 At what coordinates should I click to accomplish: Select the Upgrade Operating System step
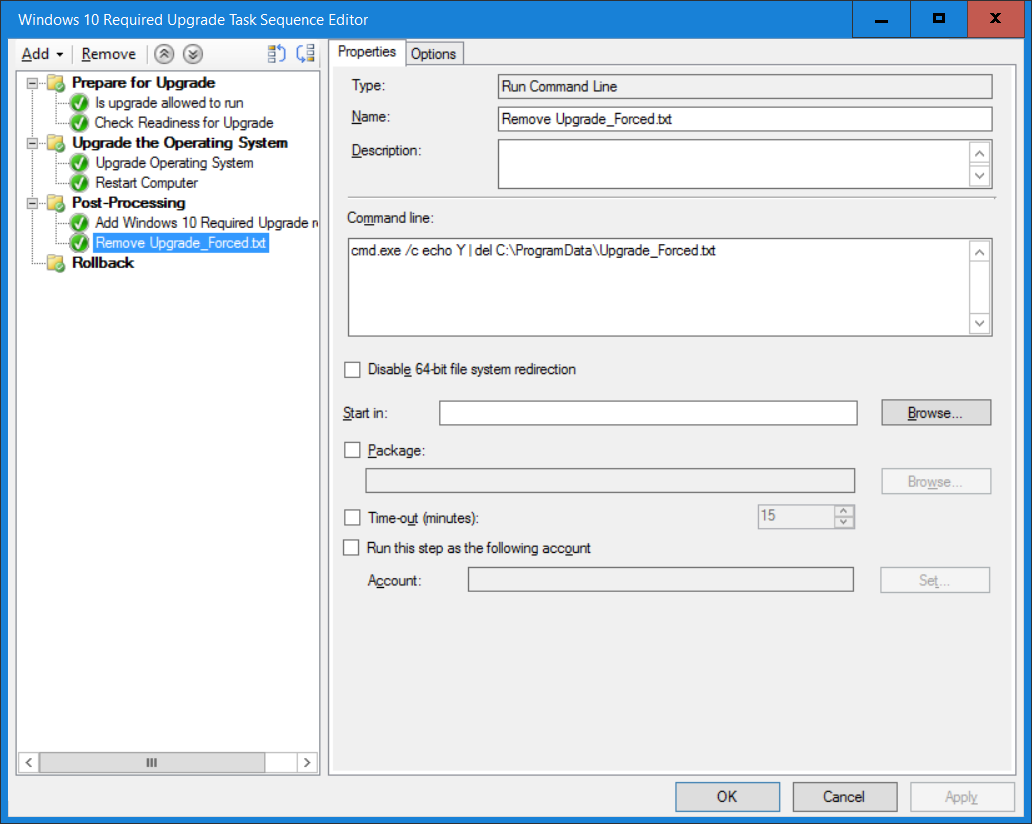pyautogui.click(x=174, y=163)
